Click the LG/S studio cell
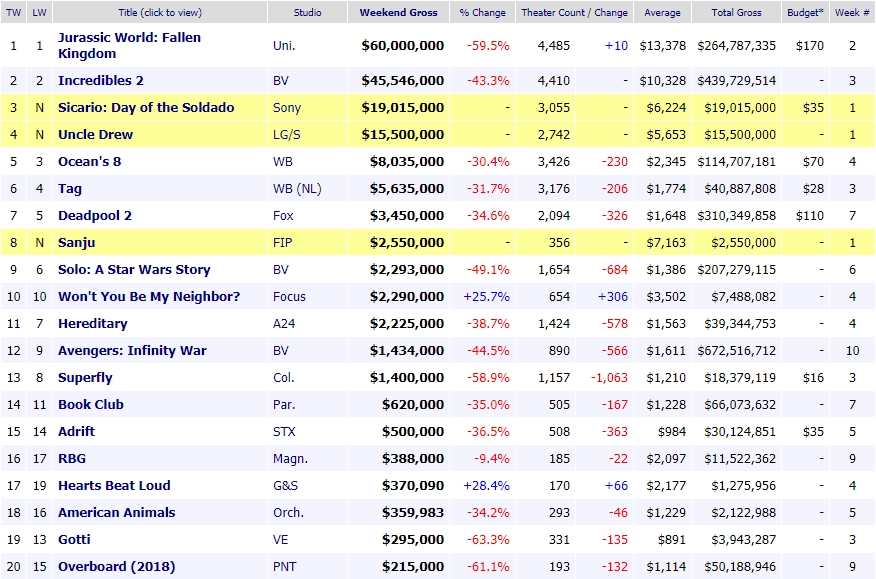876x579 pixels. 287,135
